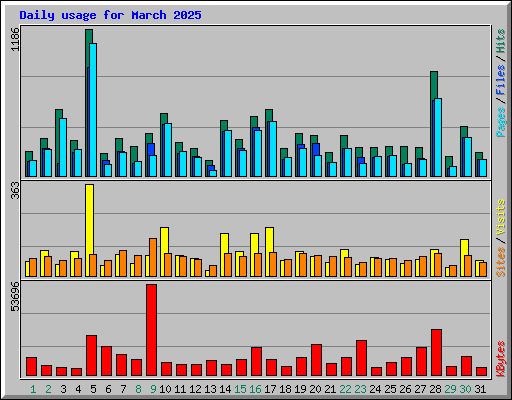Click day label 31 on the x-axis

pyautogui.click(x=480, y=389)
